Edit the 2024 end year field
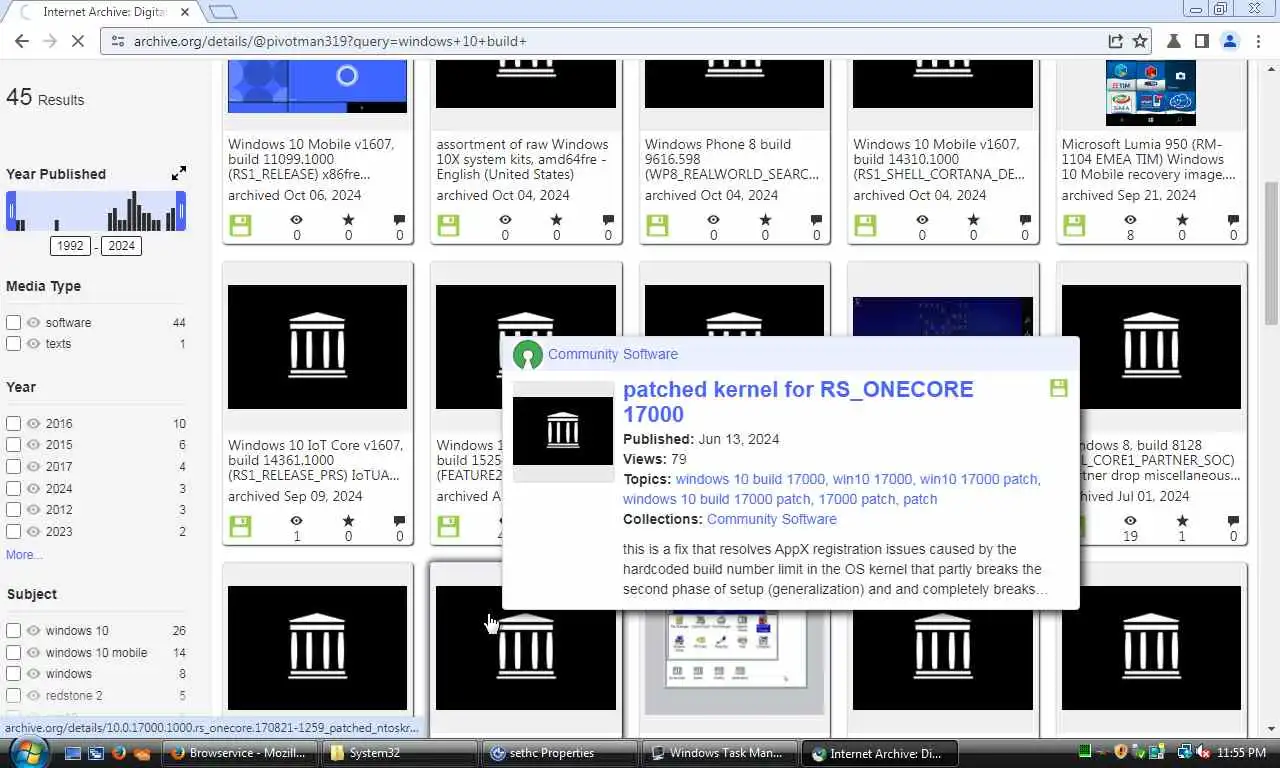The height and width of the screenshot is (768, 1280). click(x=122, y=246)
